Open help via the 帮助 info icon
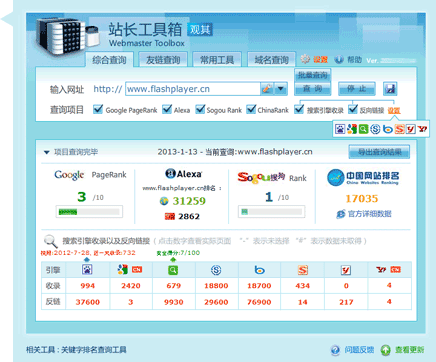The width and height of the screenshot is (436, 362). [x=339, y=59]
